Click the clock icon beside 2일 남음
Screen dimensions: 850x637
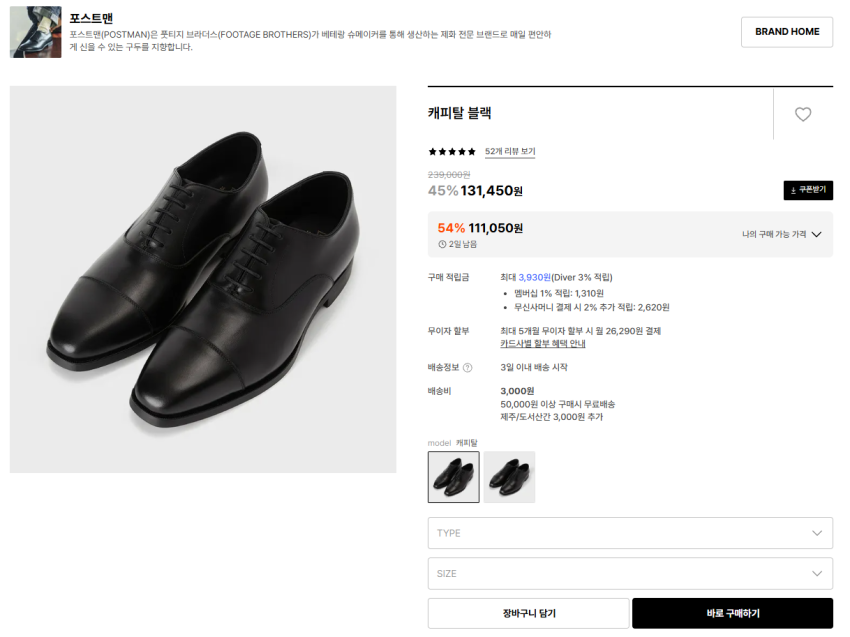coord(442,244)
